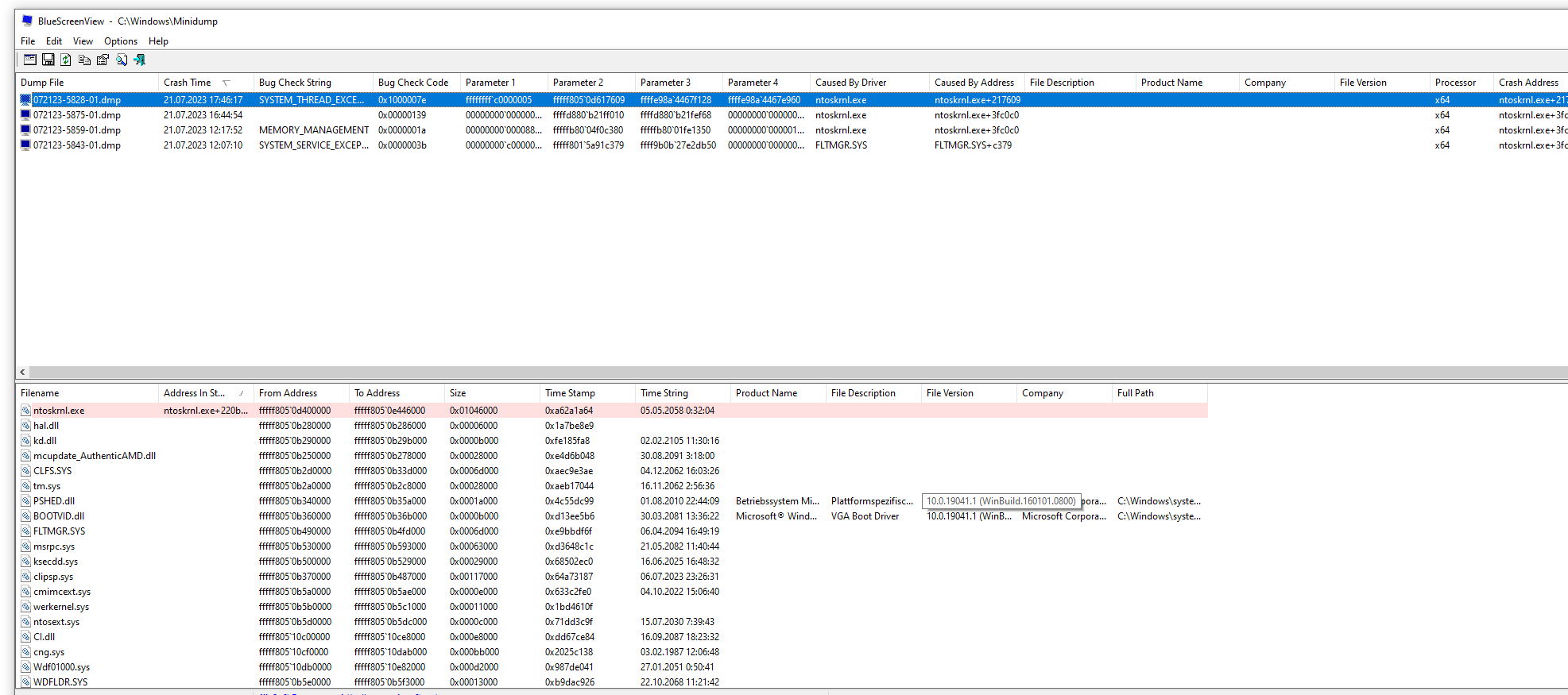Click the Crash Address column header
The image size is (1568, 695).
(x=1530, y=83)
